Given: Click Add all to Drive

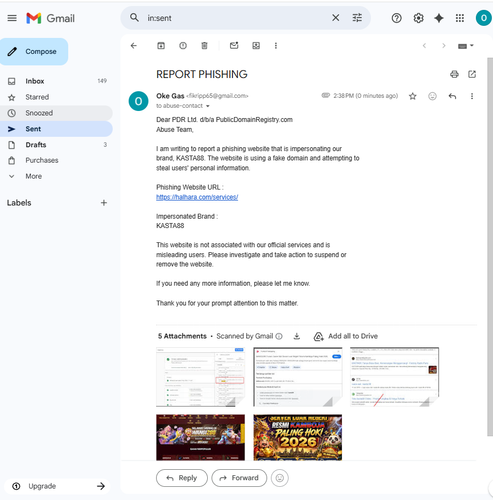Looking at the screenshot, I should 346,336.
